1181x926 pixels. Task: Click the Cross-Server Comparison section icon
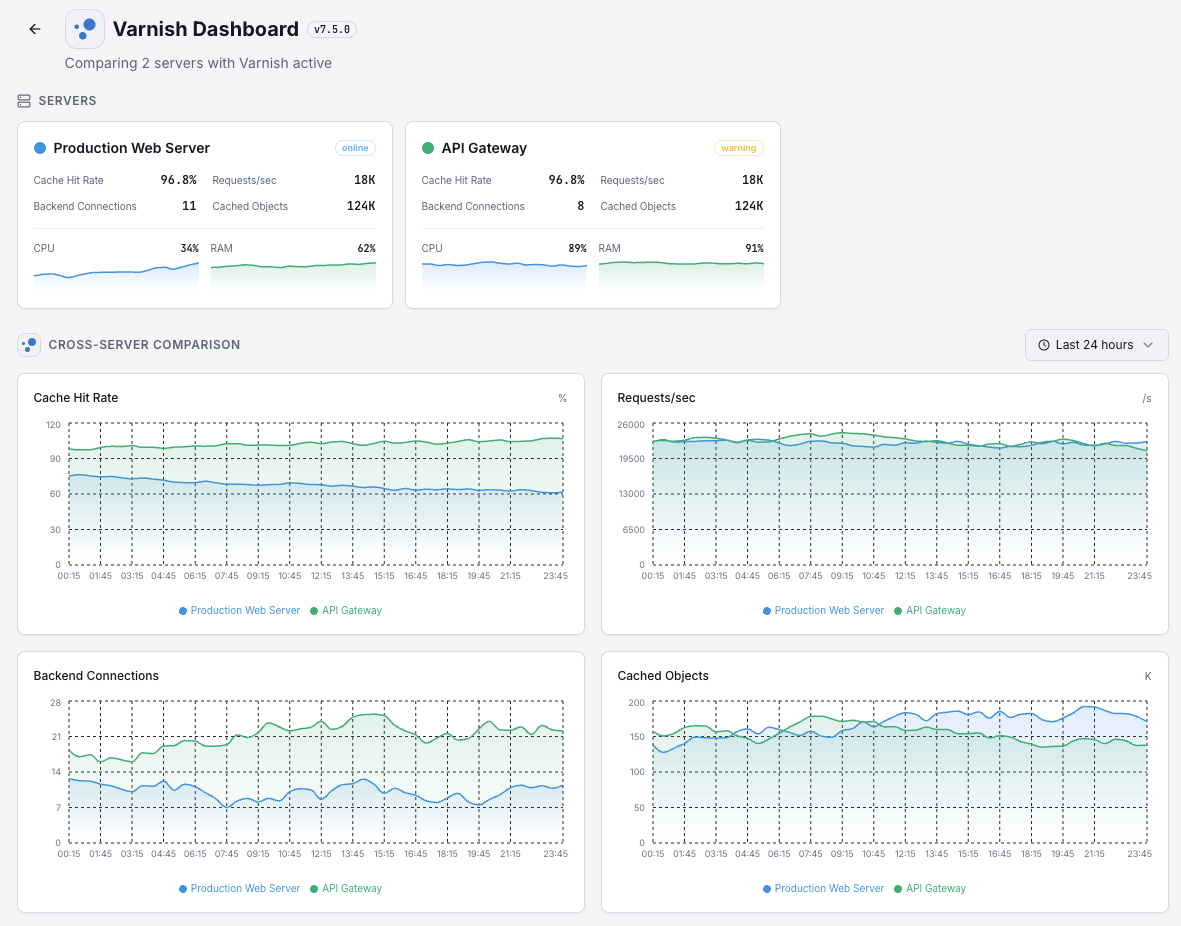pos(29,344)
